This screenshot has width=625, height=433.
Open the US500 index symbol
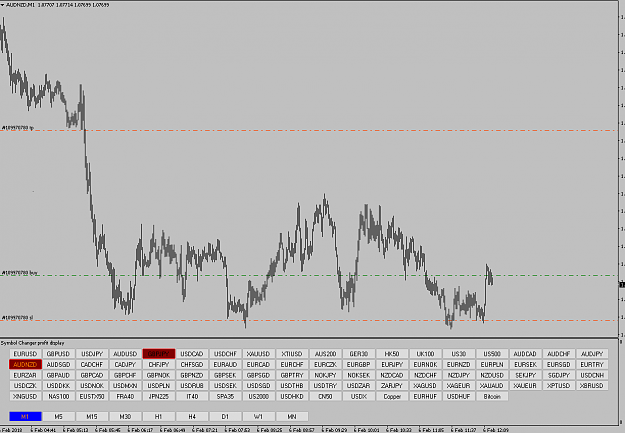pyautogui.click(x=492, y=354)
